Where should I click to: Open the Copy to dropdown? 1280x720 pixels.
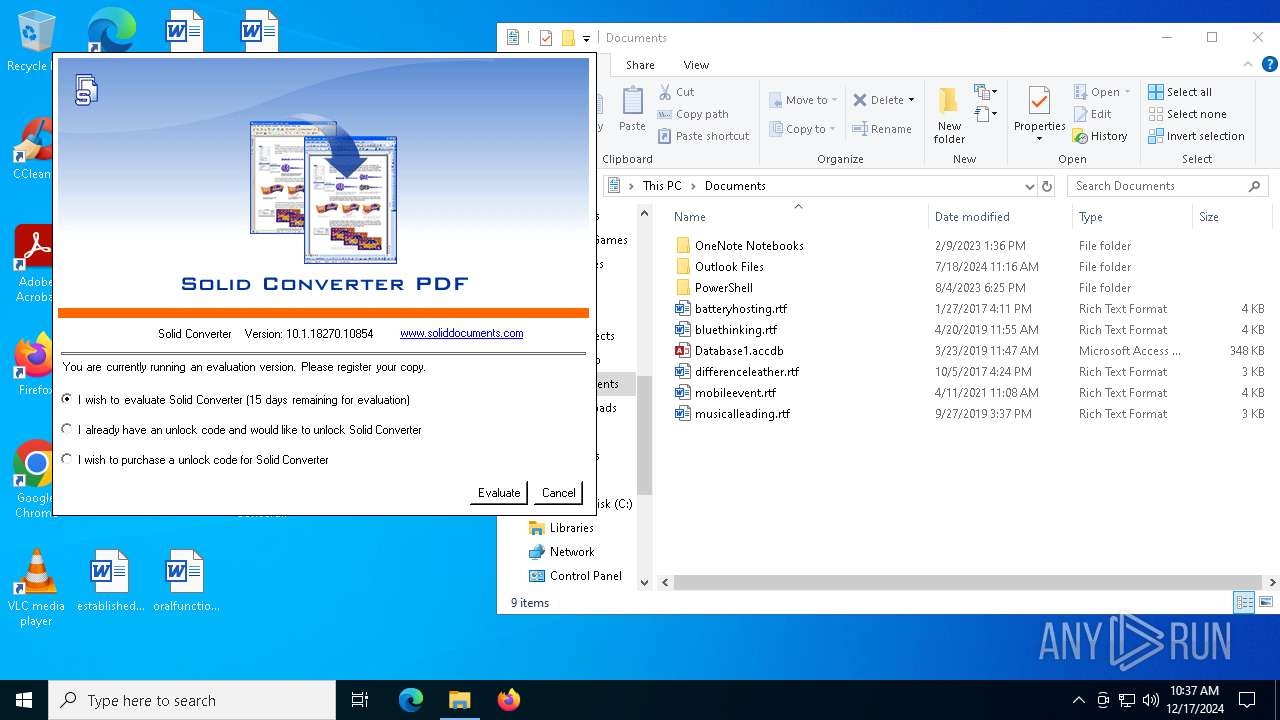coord(802,129)
